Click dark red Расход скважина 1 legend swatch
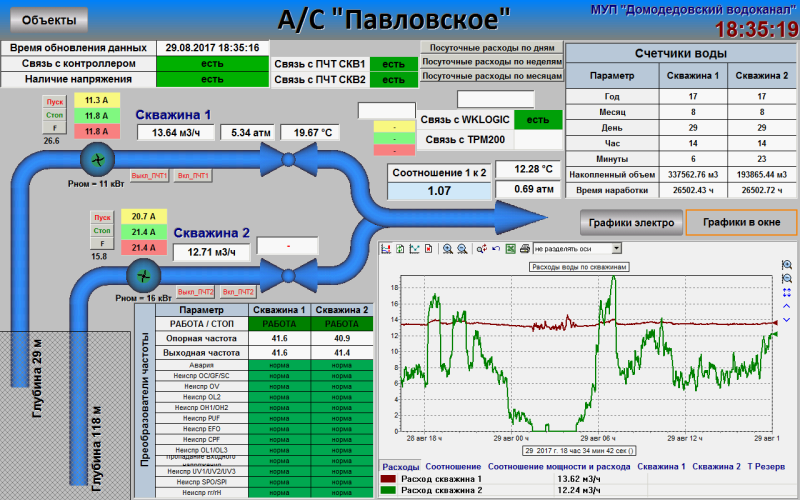This screenshot has width=800, height=500. click(388, 479)
